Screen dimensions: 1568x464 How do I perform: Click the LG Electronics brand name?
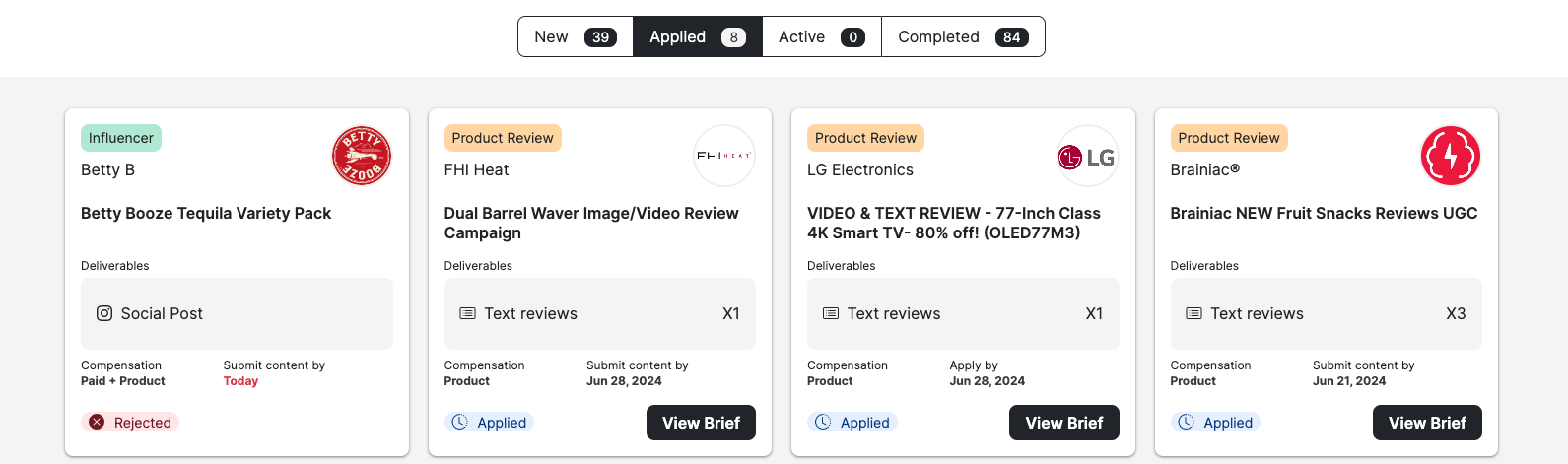pyautogui.click(x=860, y=169)
